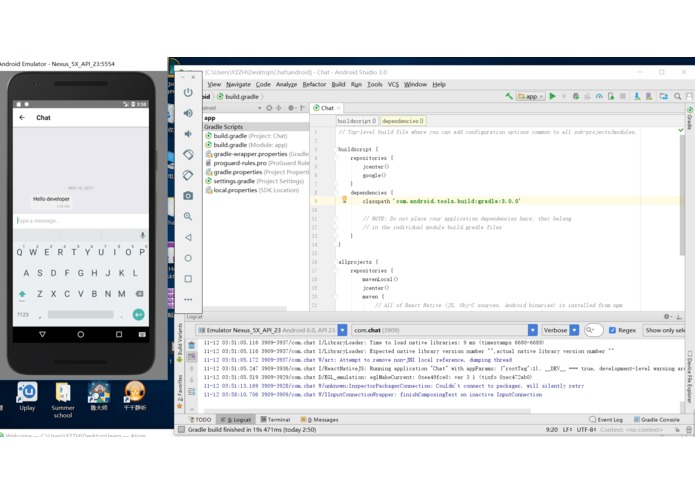Open the Event Log button
Image resolution: width=695 pixels, height=494 pixels.
606,420
